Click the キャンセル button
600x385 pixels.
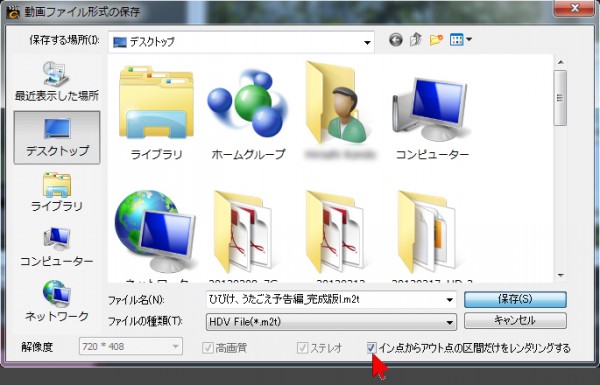515,320
